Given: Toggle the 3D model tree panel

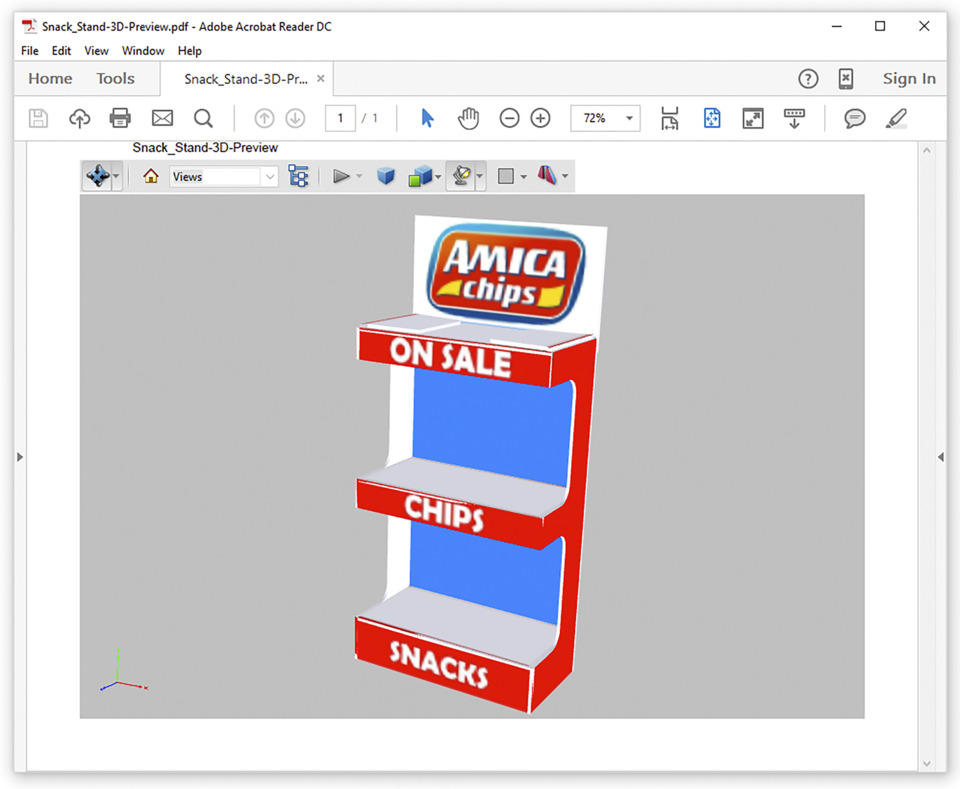Looking at the screenshot, I should [298, 176].
